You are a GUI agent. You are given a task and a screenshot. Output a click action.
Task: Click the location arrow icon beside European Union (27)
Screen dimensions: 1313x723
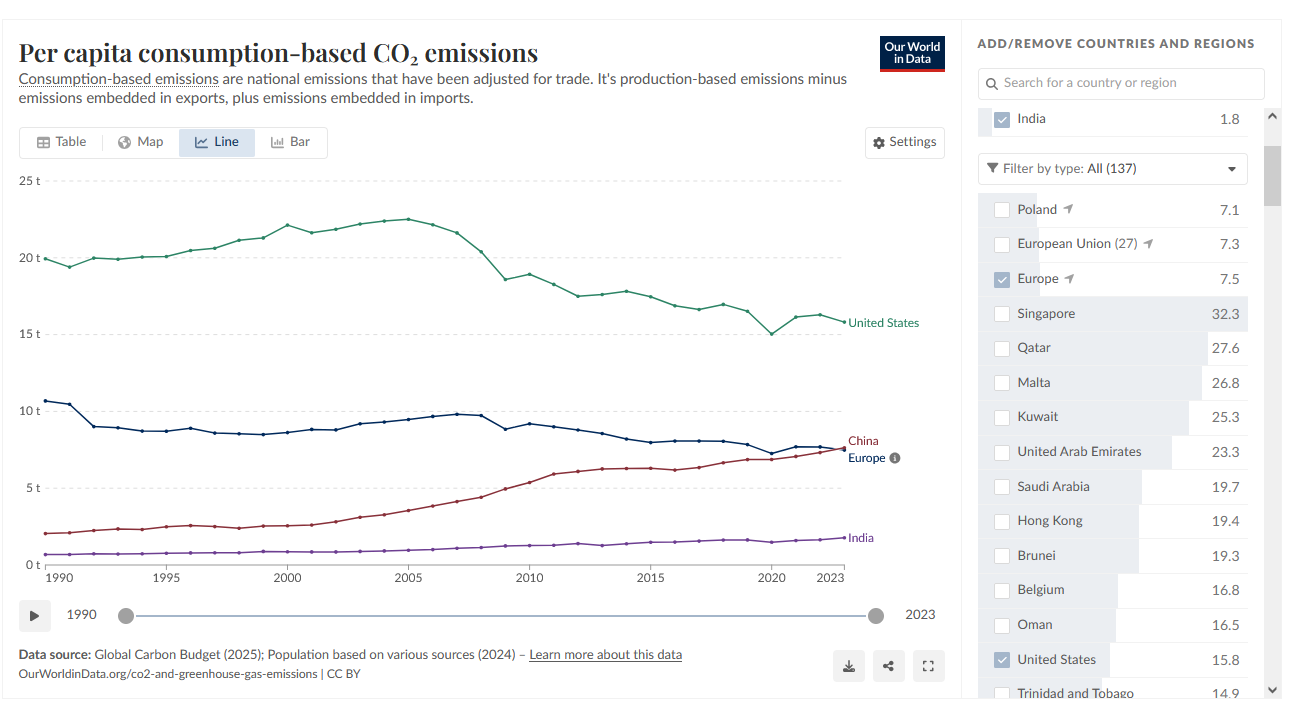click(1149, 244)
